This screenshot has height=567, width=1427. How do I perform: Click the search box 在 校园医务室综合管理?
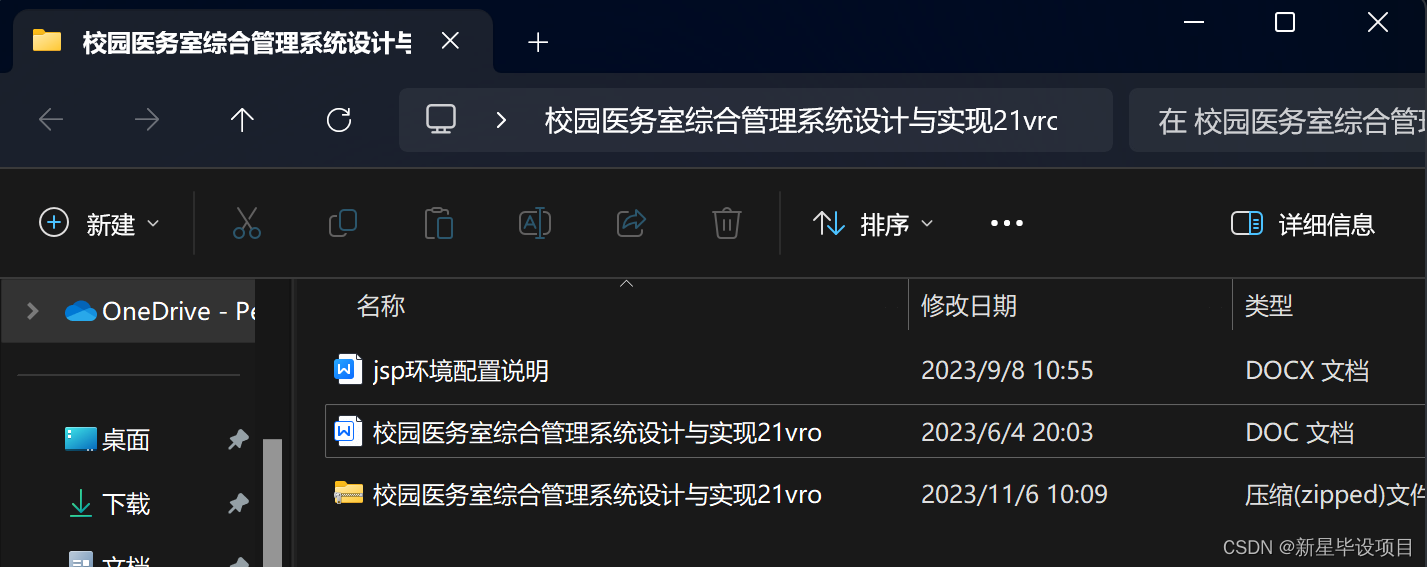point(1278,121)
